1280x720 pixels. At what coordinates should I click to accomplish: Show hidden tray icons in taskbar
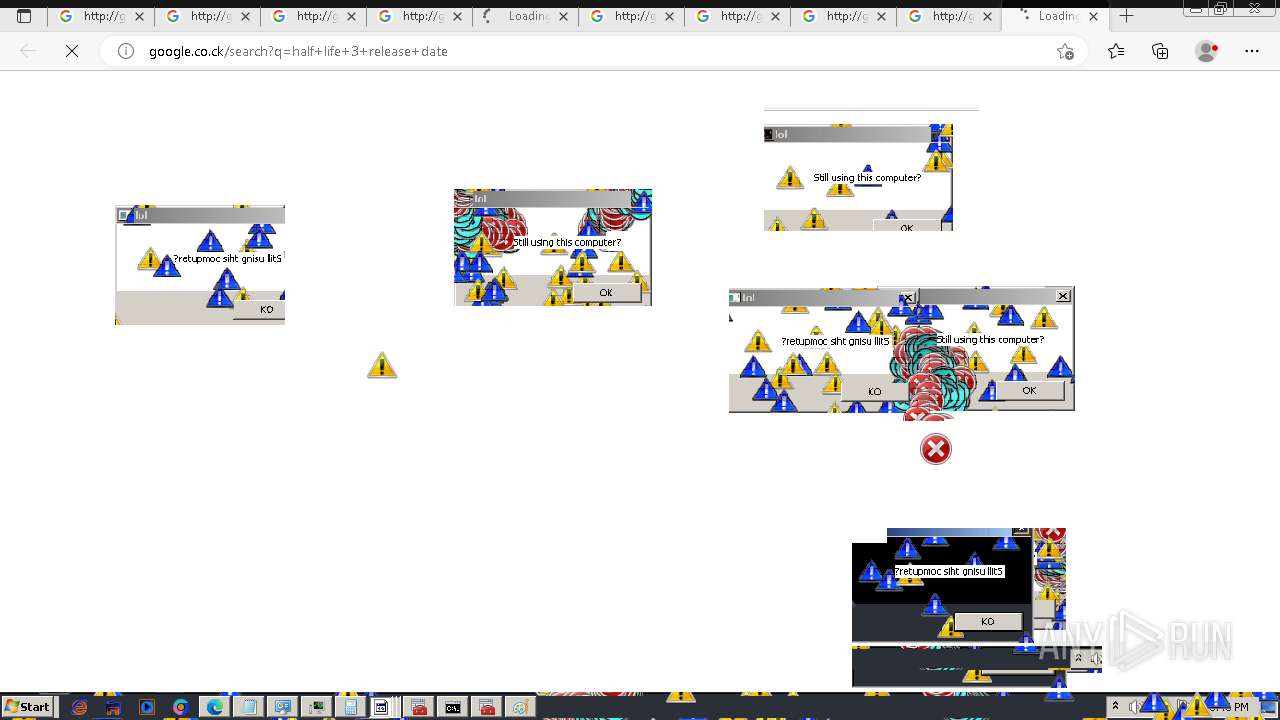click(1115, 707)
